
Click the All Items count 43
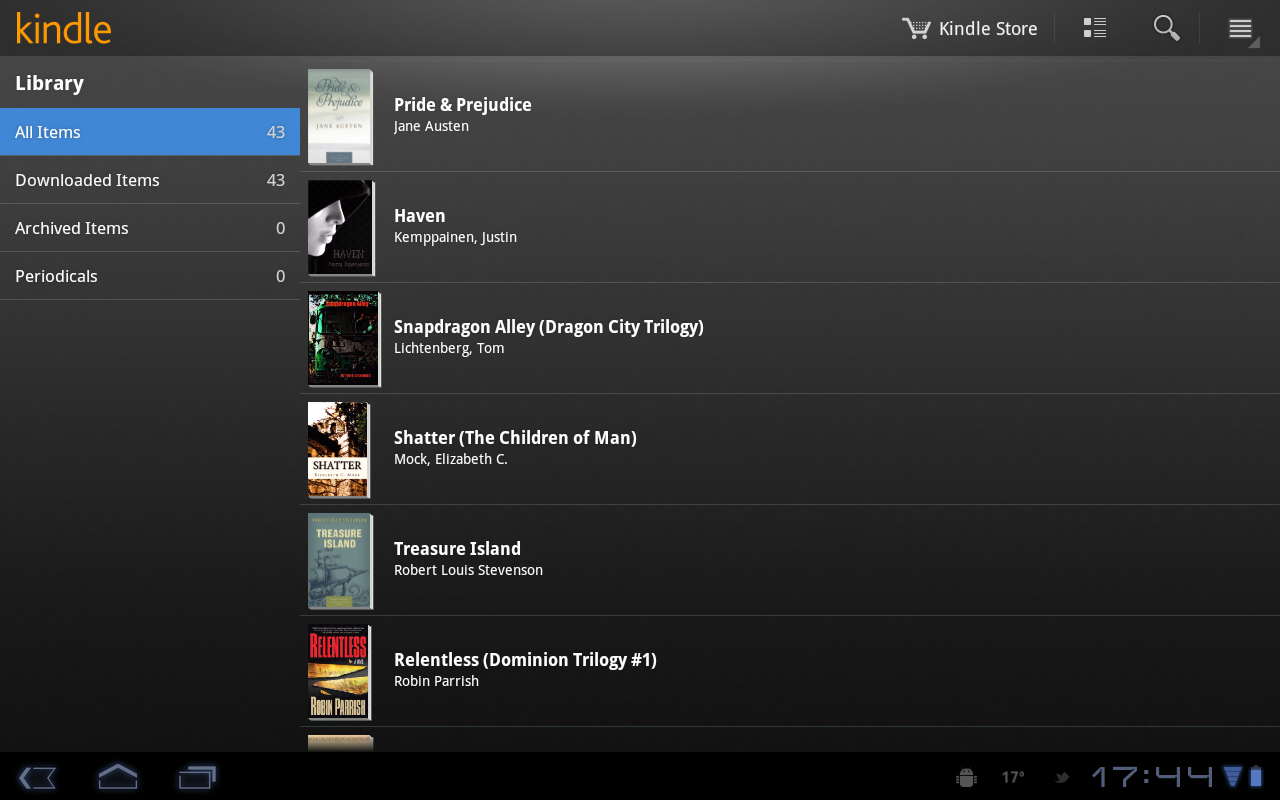click(276, 132)
